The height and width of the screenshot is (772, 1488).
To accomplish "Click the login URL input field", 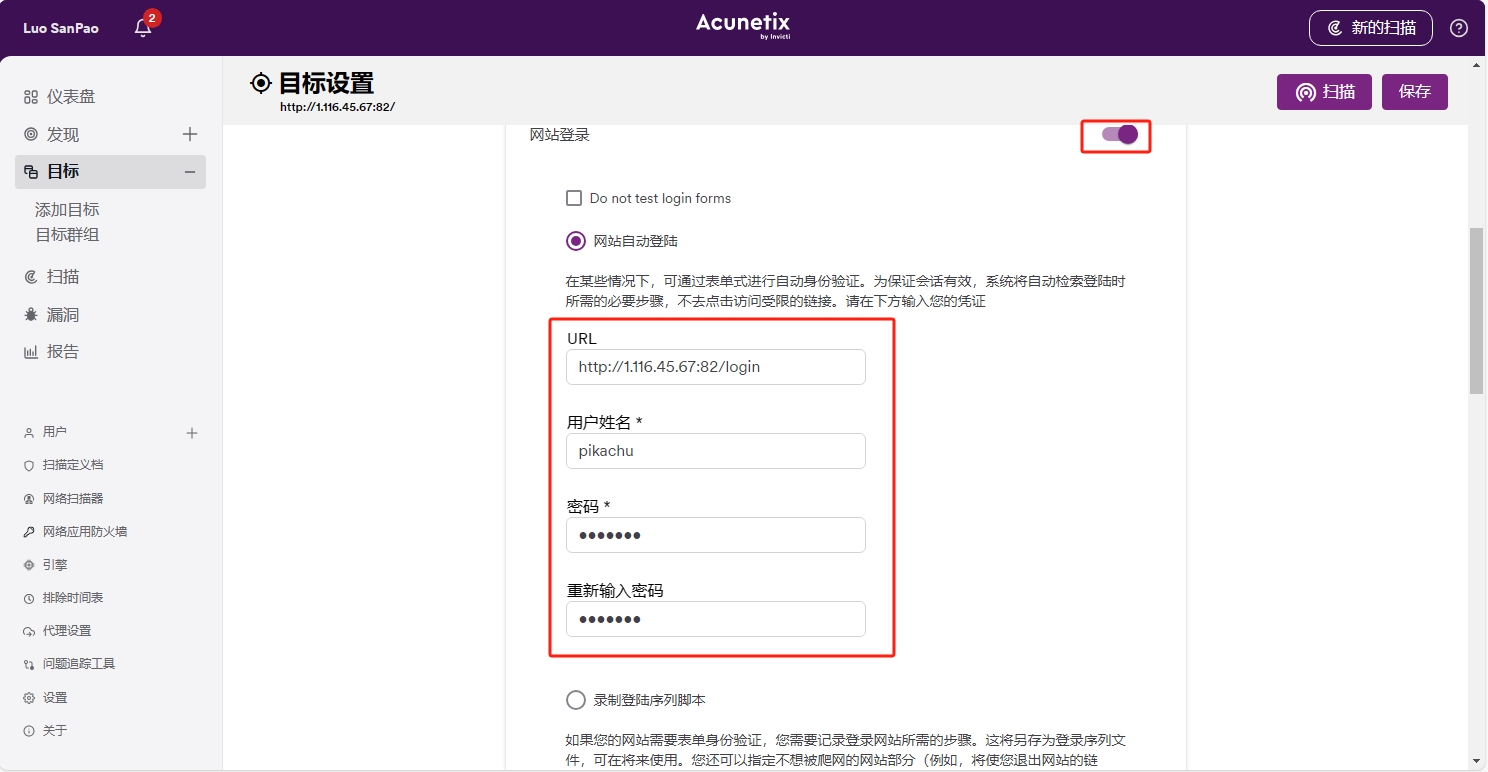I will [716, 367].
